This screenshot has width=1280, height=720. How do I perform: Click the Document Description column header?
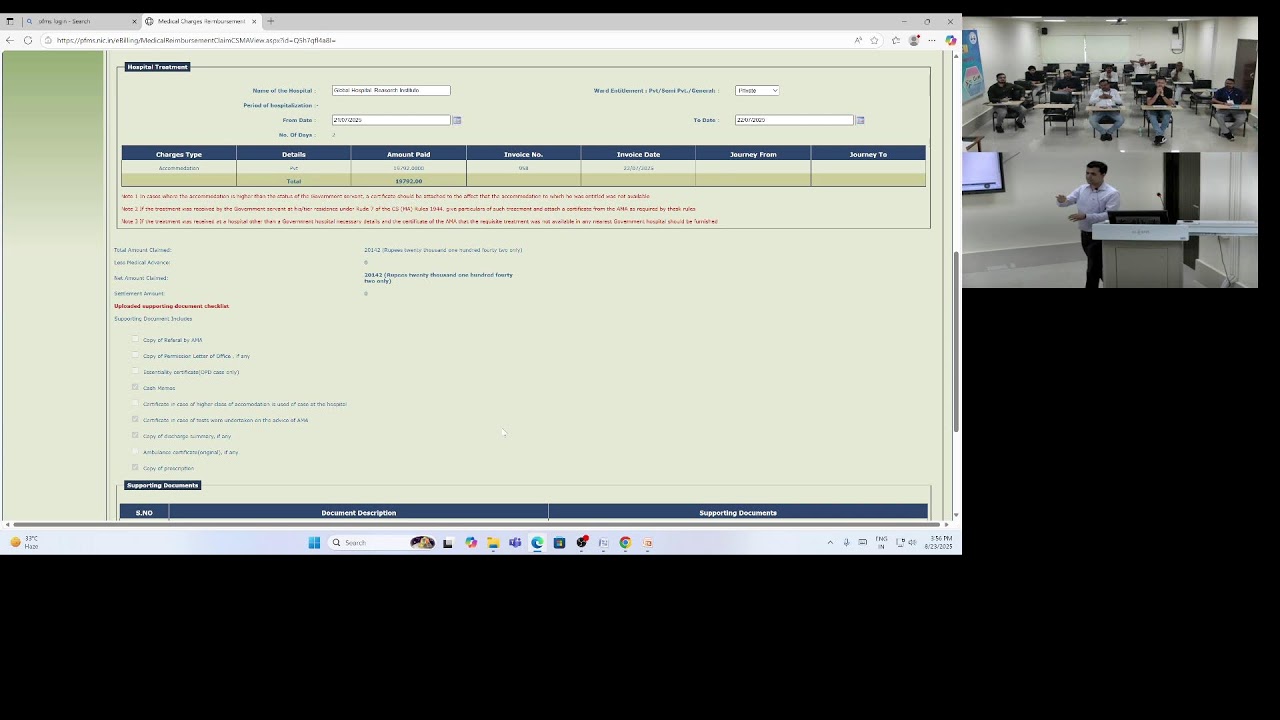(x=359, y=512)
